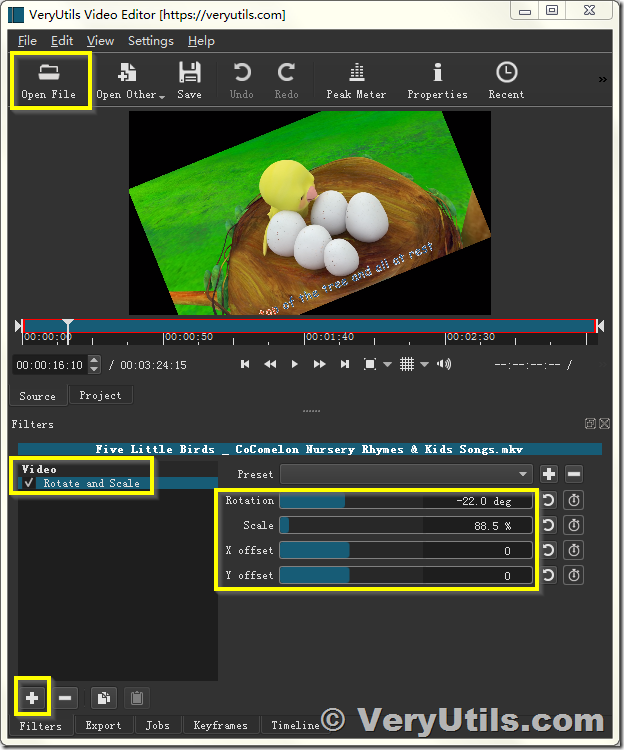Open the File menu
Image resolution: width=624 pixels, height=750 pixels.
(27, 41)
